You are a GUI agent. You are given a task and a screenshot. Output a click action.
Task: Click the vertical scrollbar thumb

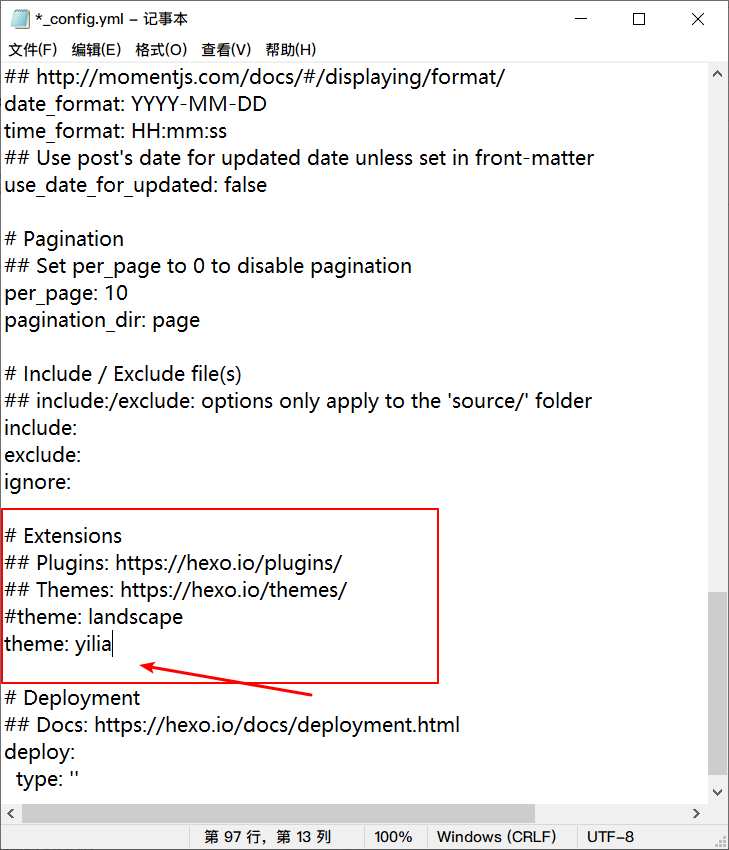717,680
